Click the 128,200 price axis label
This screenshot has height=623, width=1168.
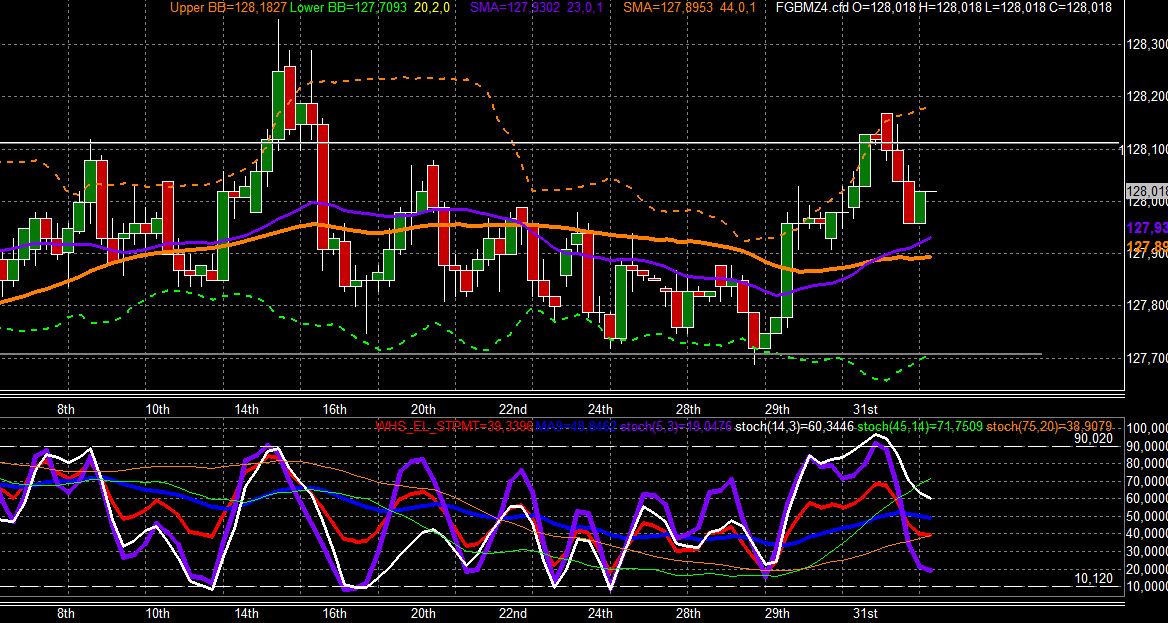click(1148, 97)
